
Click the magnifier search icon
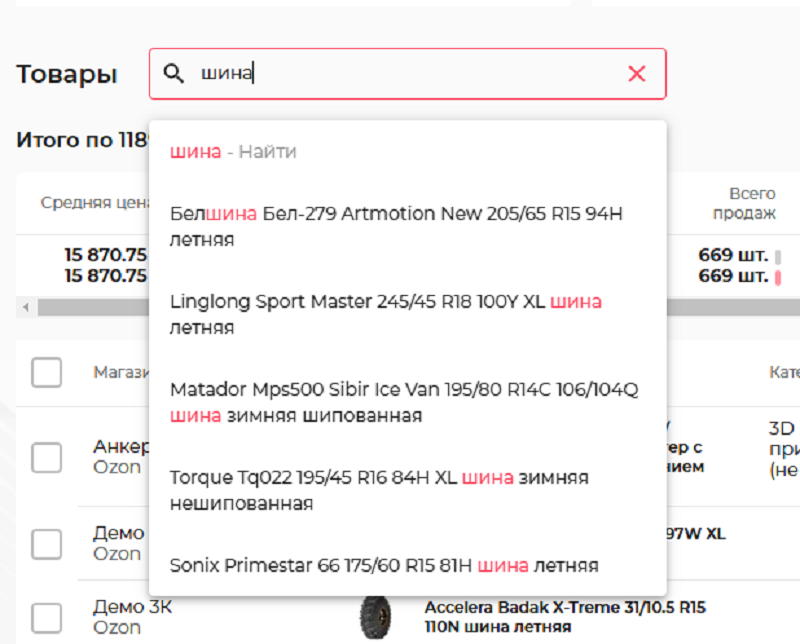(x=174, y=73)
